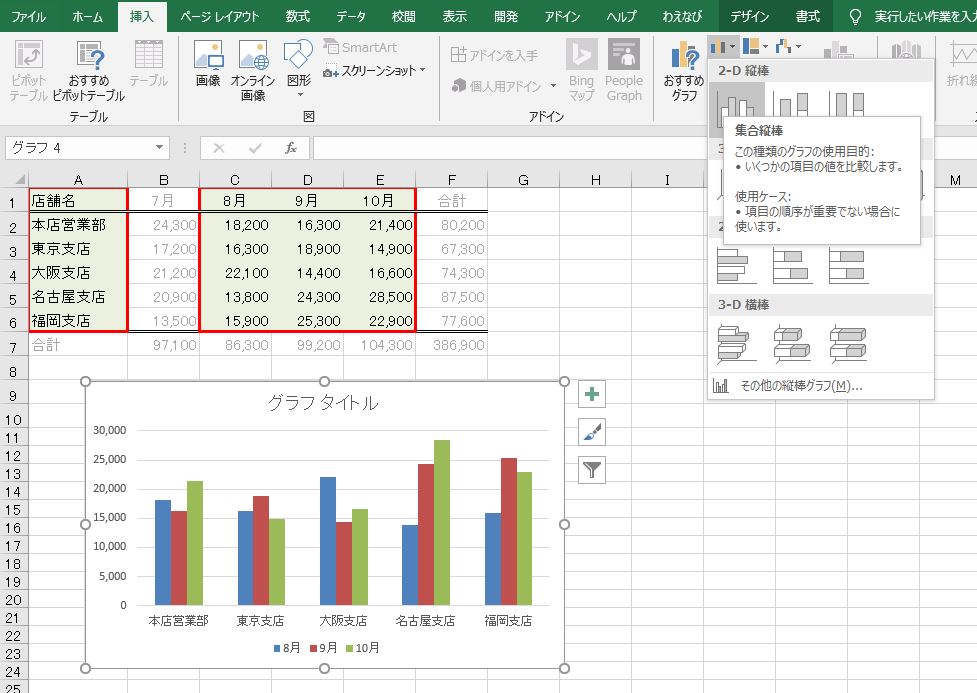Click その他の縦棒グラフ(M)... menu entry
Screen dimensions: 977x693
point(821,386)
